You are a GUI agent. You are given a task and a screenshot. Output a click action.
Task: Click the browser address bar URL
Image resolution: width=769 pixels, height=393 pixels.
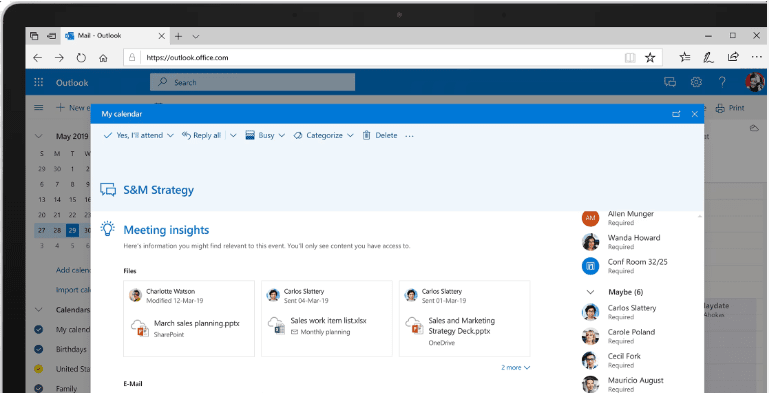(187, 58)
